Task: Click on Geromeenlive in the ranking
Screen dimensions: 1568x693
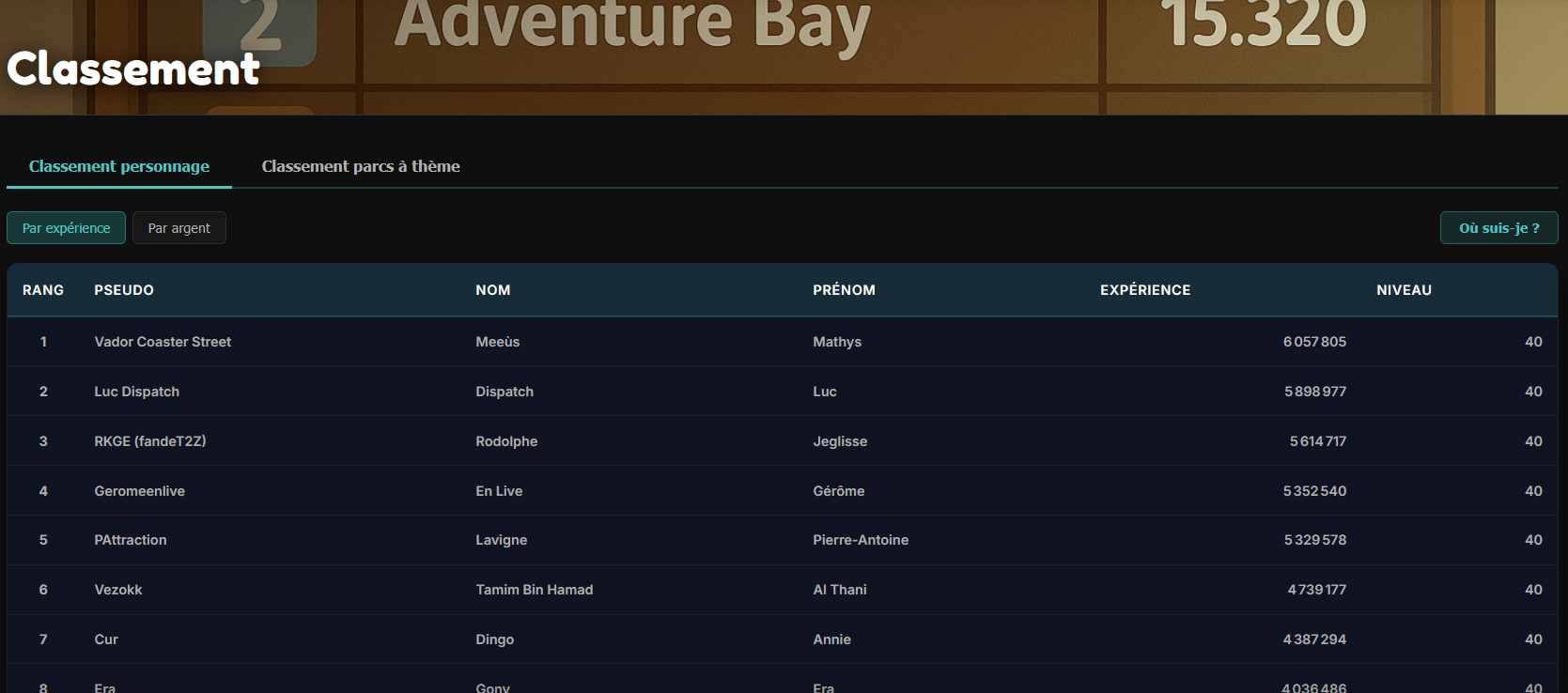Action: [x=140, y=491]
